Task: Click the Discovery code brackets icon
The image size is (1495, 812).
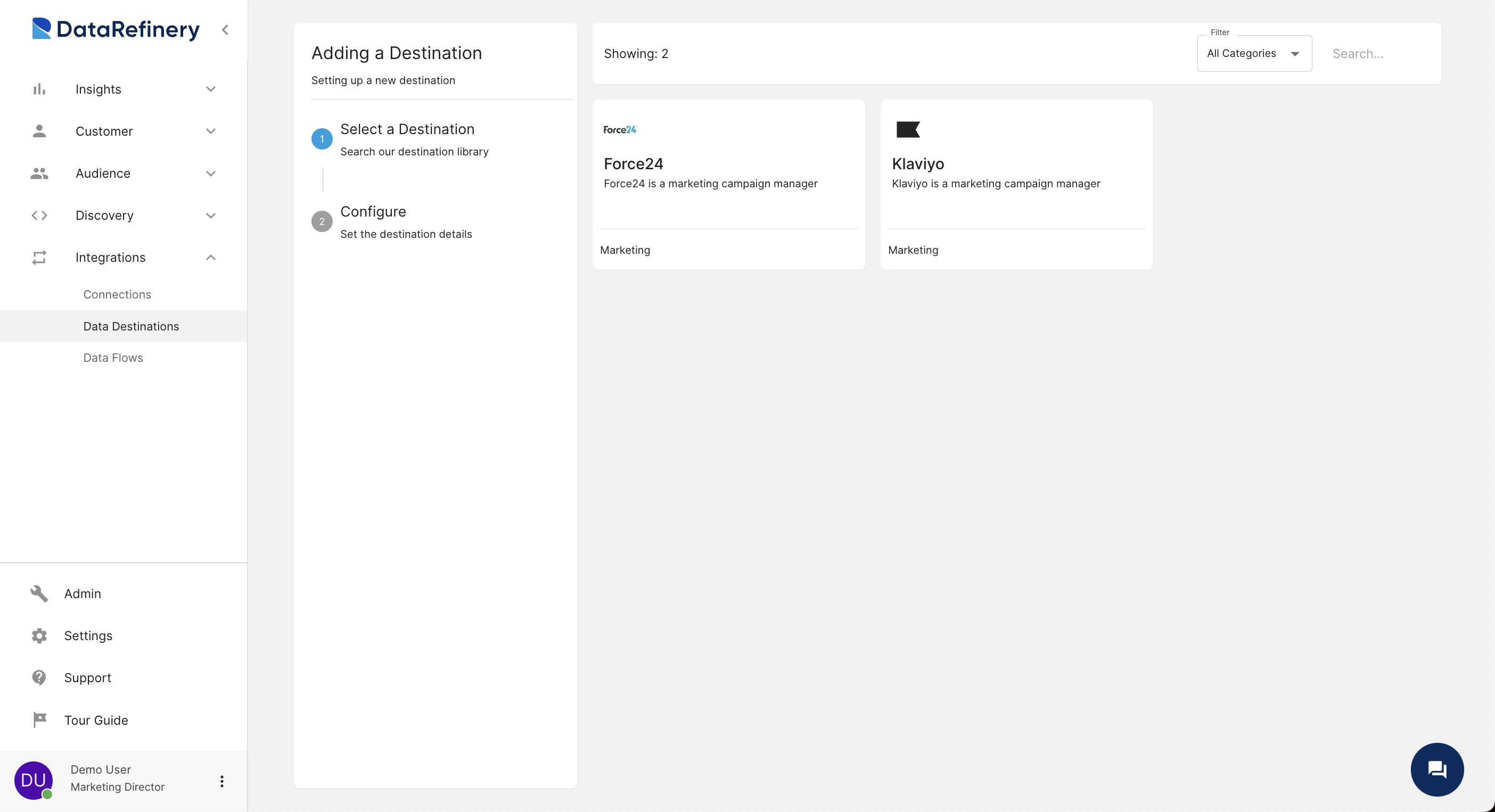Action: pyautogui.click(x=39, y=215)
